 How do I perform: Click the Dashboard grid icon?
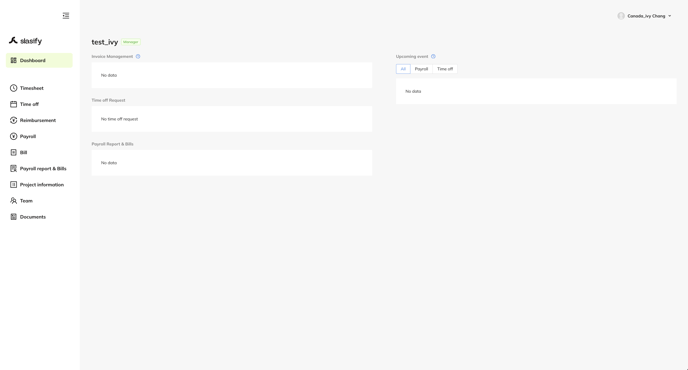[14, 60]
